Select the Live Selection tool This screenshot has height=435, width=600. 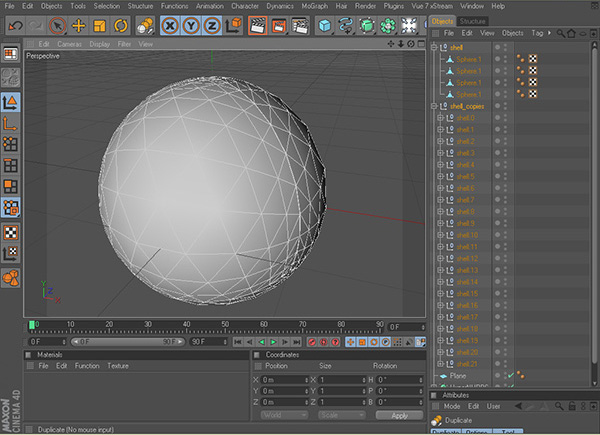coord(57,26)
